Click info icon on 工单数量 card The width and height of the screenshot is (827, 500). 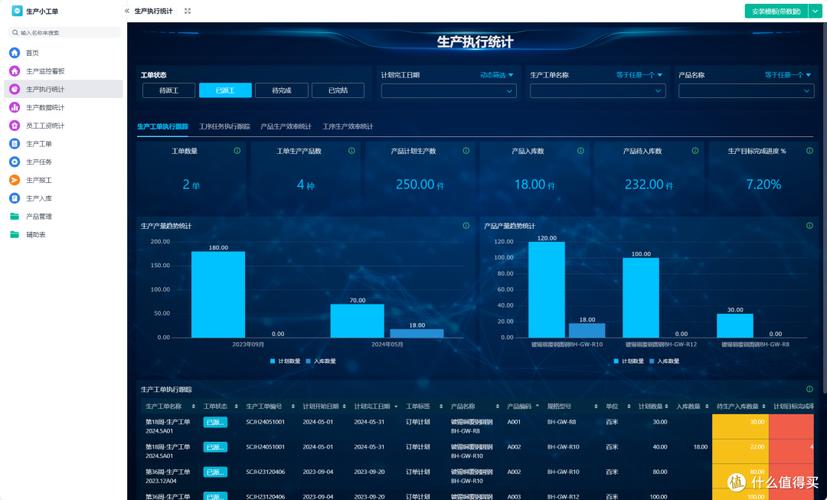[237, 151]
